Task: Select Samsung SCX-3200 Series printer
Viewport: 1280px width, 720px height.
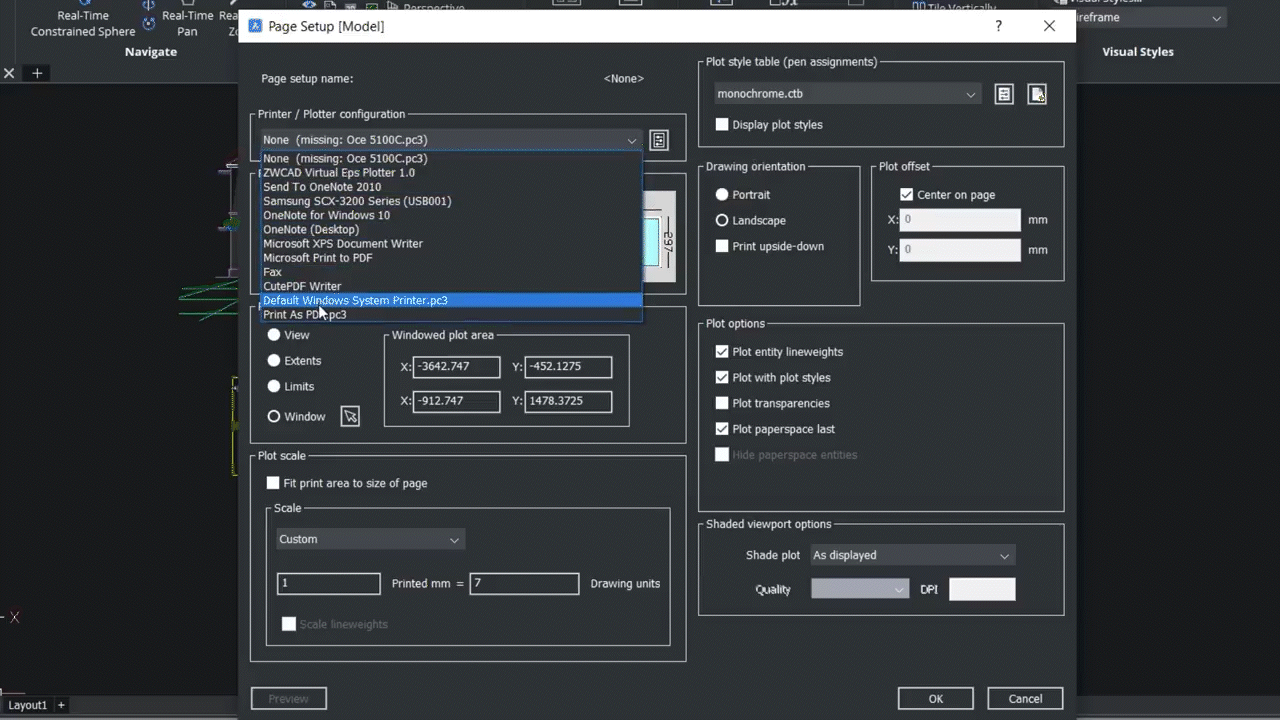Action: tap(450, 201)
